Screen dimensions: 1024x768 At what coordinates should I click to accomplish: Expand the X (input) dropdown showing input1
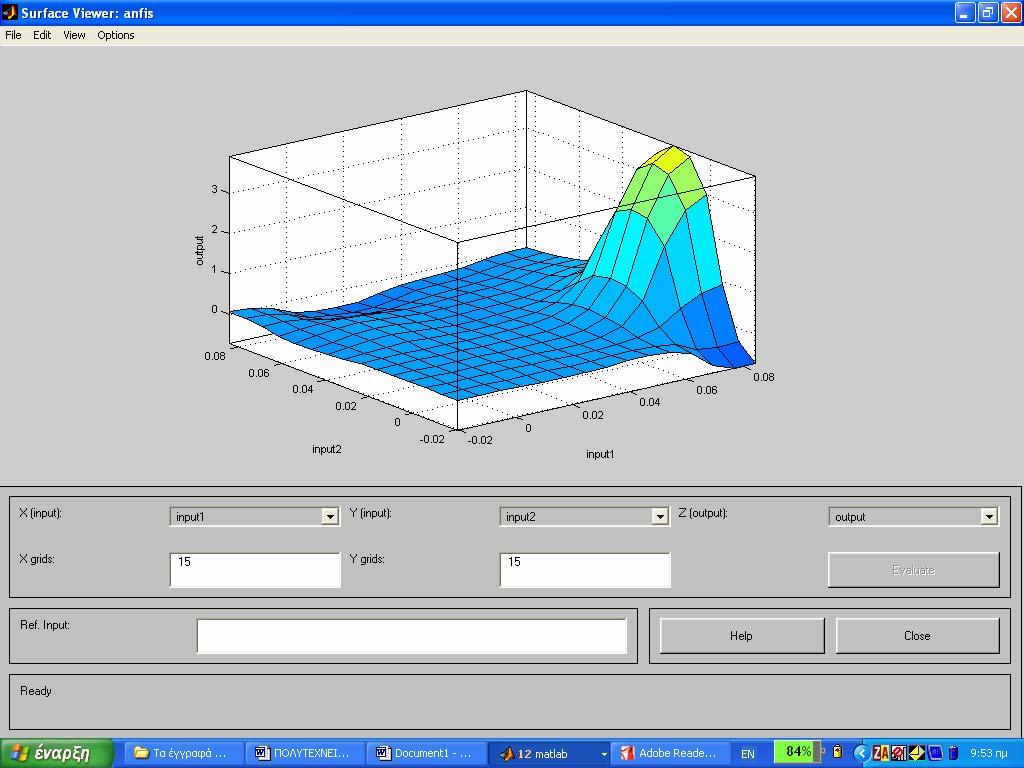click(330, 517)
